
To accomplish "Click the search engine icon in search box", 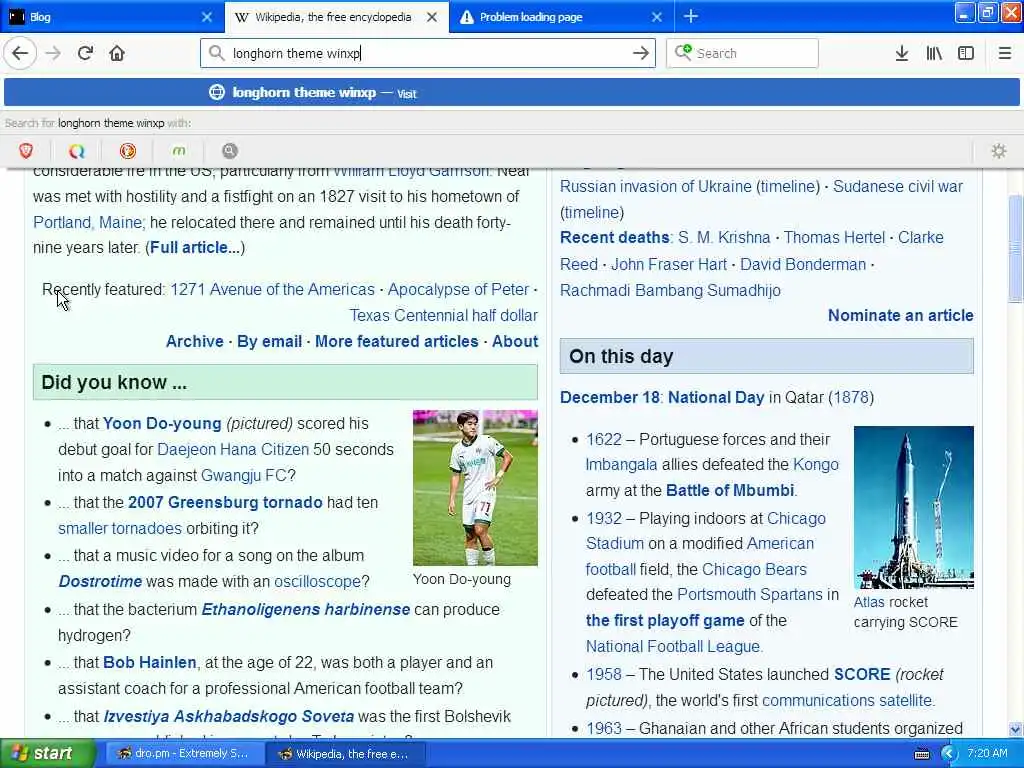I will 683,52.
